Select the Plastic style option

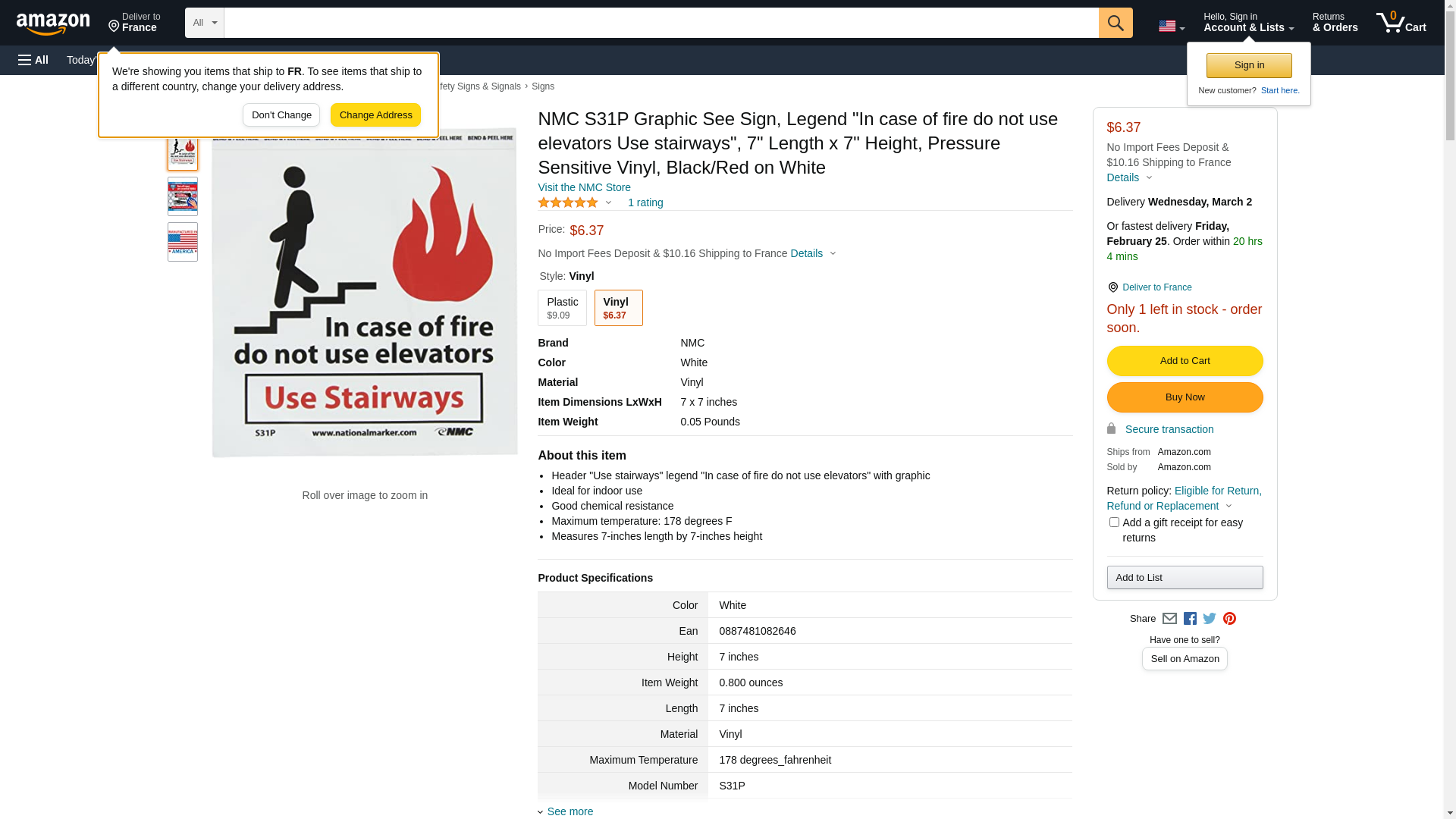coord(562,308)
